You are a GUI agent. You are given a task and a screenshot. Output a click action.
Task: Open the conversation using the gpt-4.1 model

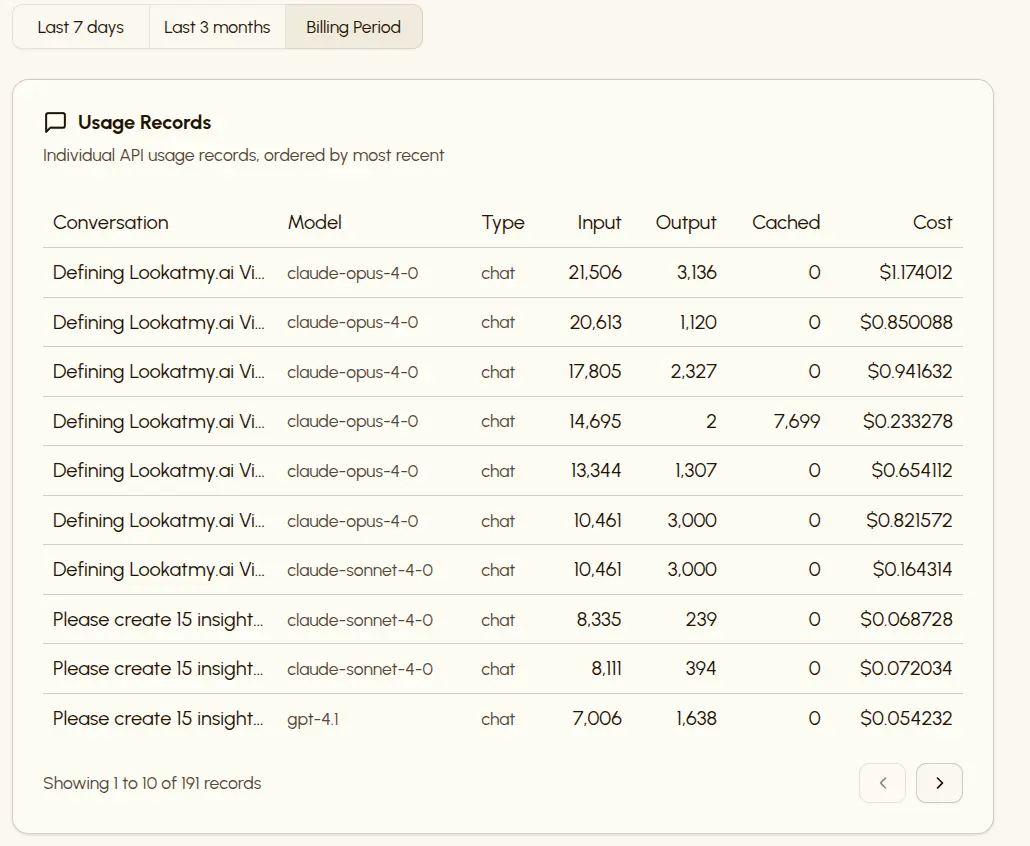click(x=158, y=719)
